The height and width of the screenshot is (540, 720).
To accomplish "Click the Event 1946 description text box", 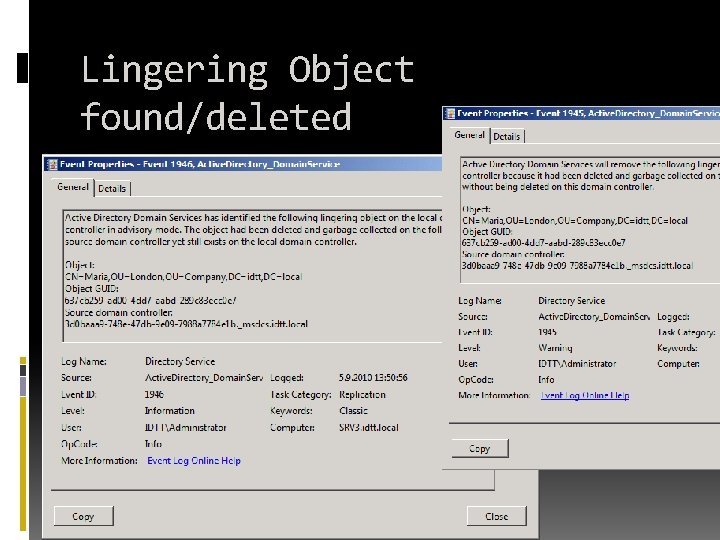I will coord(253,276).
